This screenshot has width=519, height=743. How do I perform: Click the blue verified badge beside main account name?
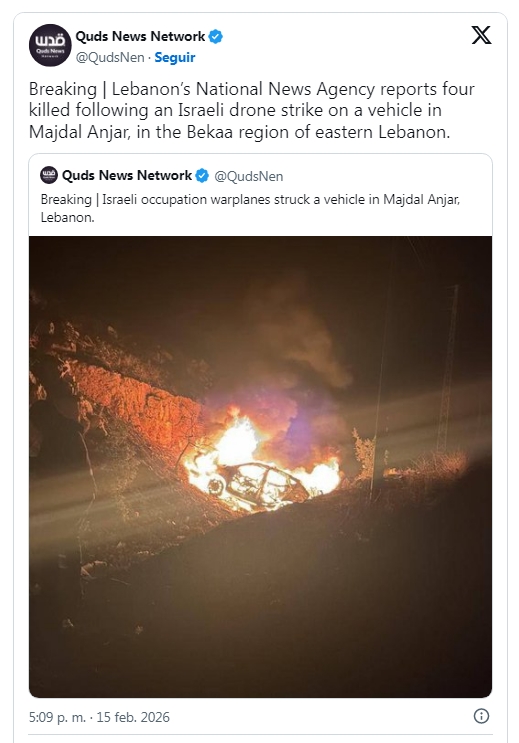coord(216,36)
